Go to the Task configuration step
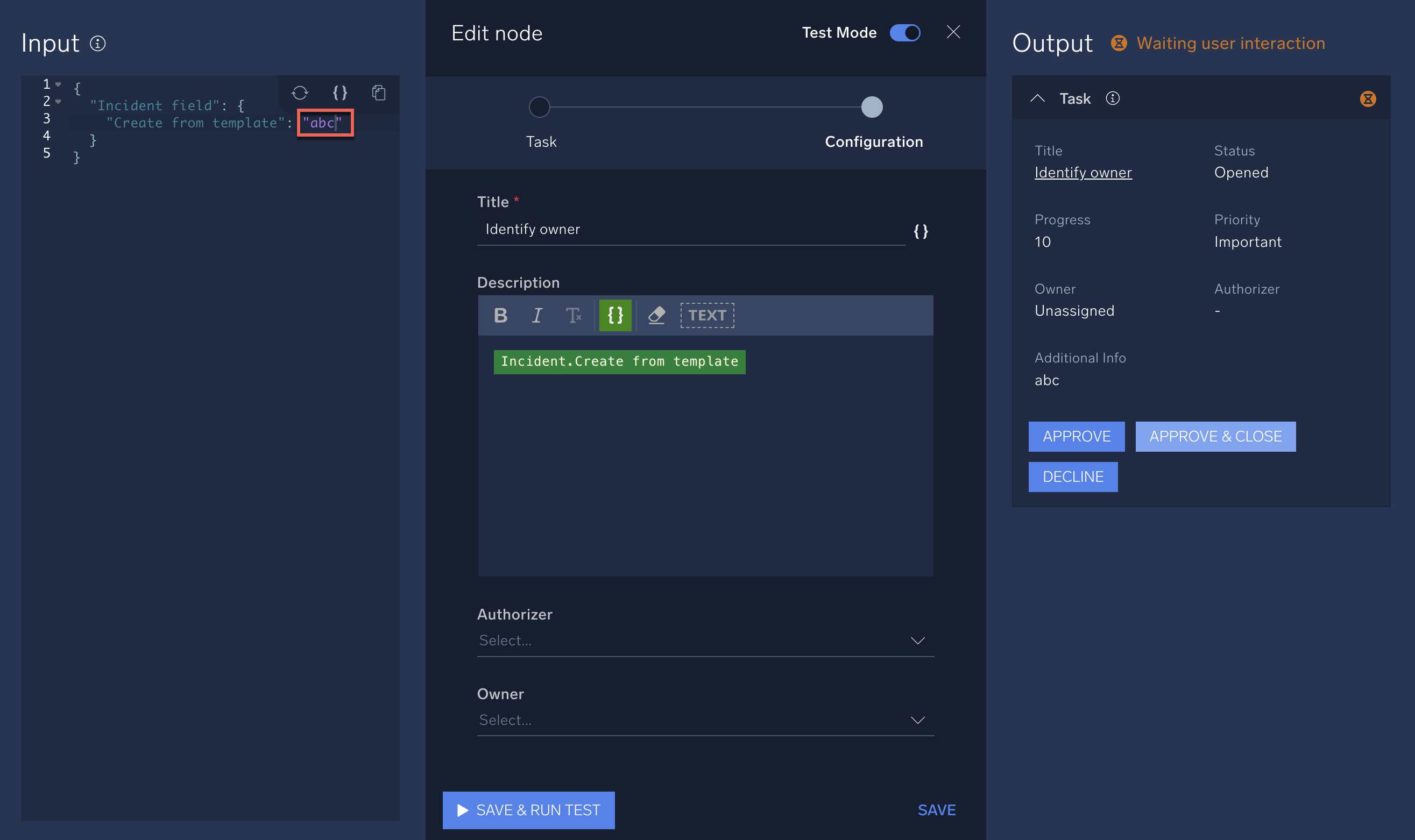This screenshot has height=840, width=1415. [x=539, y=107]
